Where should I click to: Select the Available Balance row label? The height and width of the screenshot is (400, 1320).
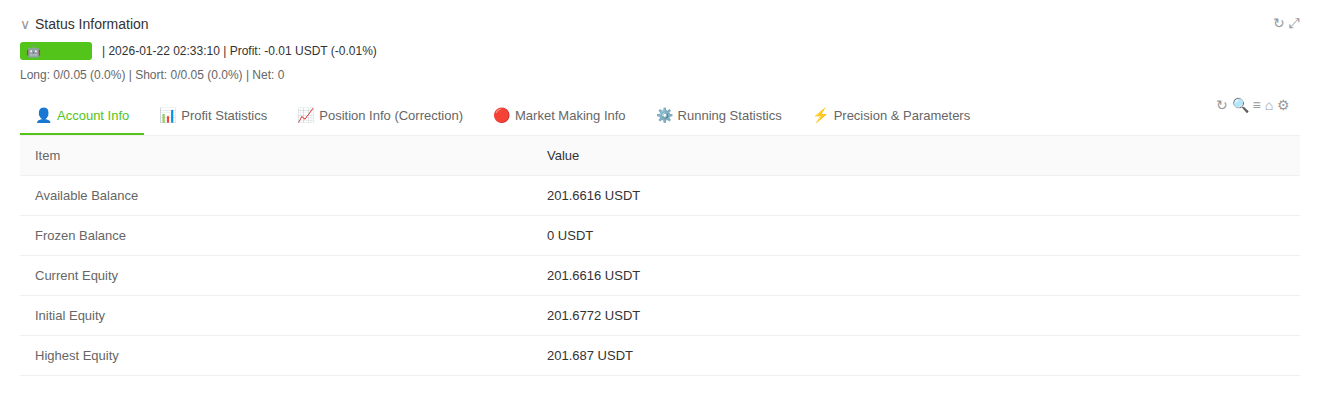[86, 196]
